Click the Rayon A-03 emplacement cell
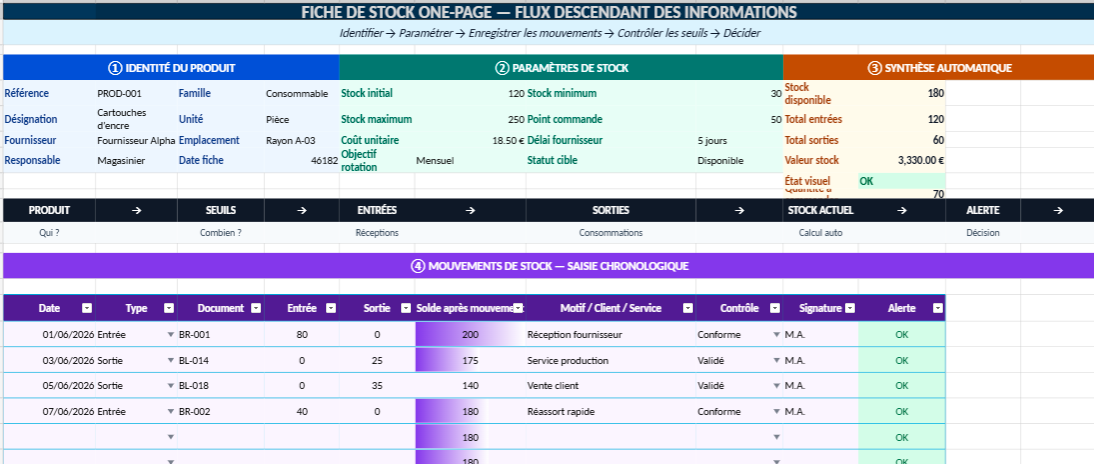The height and width of the screenshot is (464, 1094). coord(301,140)
